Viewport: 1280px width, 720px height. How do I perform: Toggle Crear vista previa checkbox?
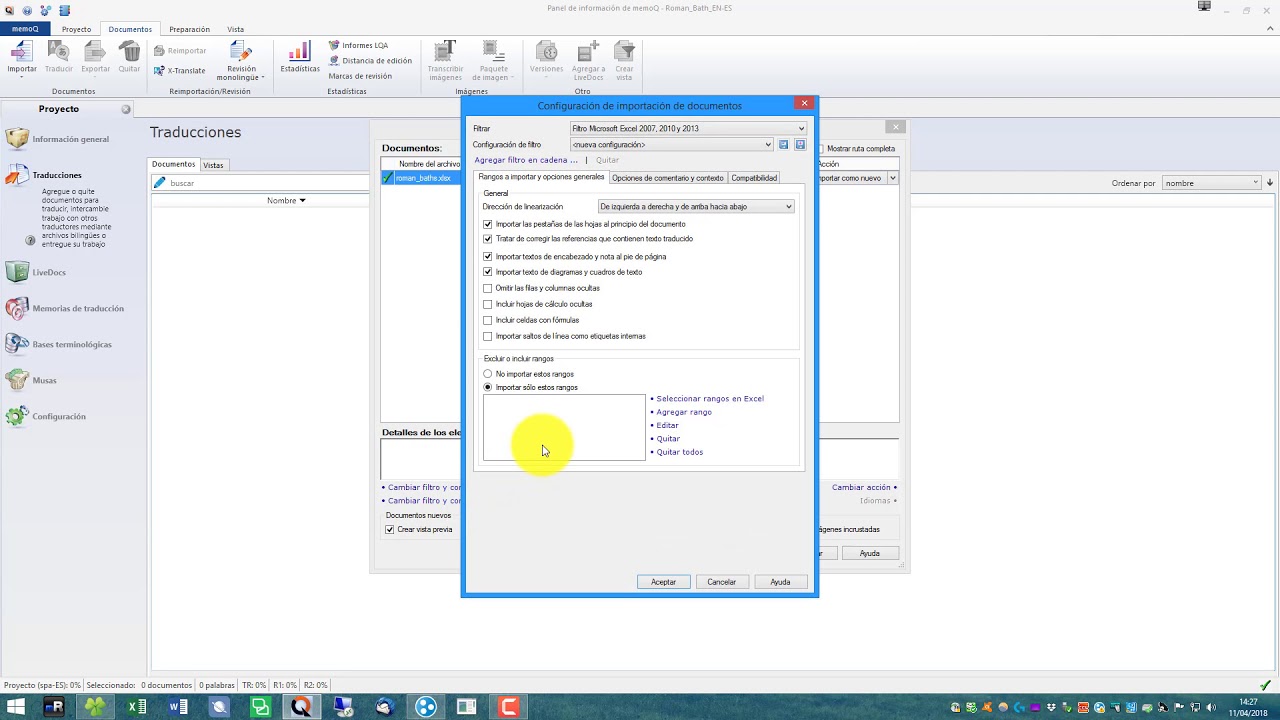click(x=390, y=530)
